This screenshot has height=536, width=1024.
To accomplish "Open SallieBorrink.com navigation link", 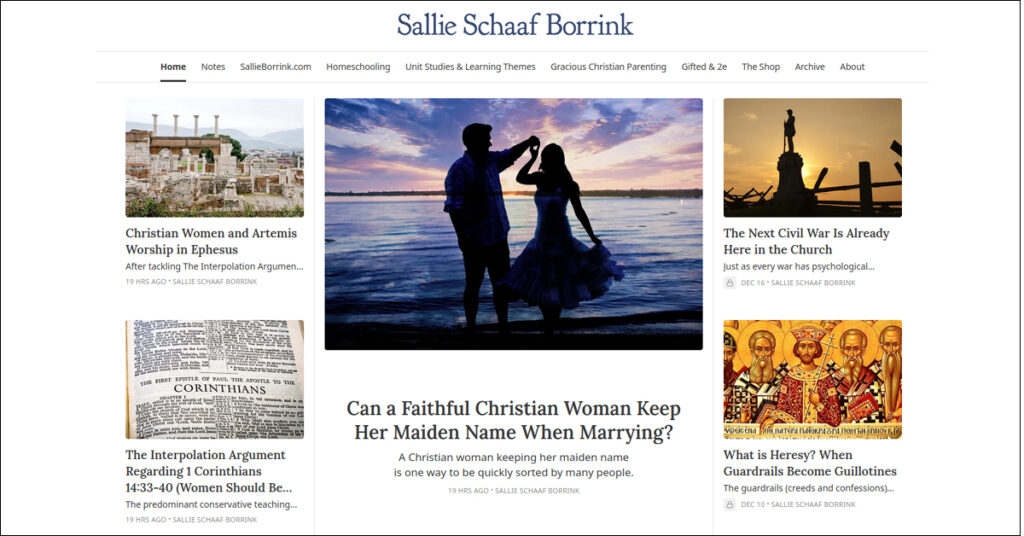I will point(275,67).
